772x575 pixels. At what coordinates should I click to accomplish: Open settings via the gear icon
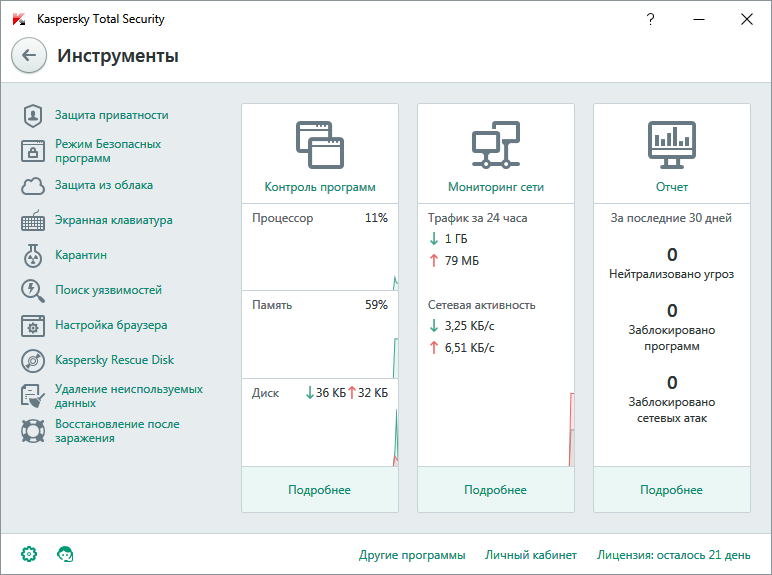pyautogui.click(x=29, y=554)
